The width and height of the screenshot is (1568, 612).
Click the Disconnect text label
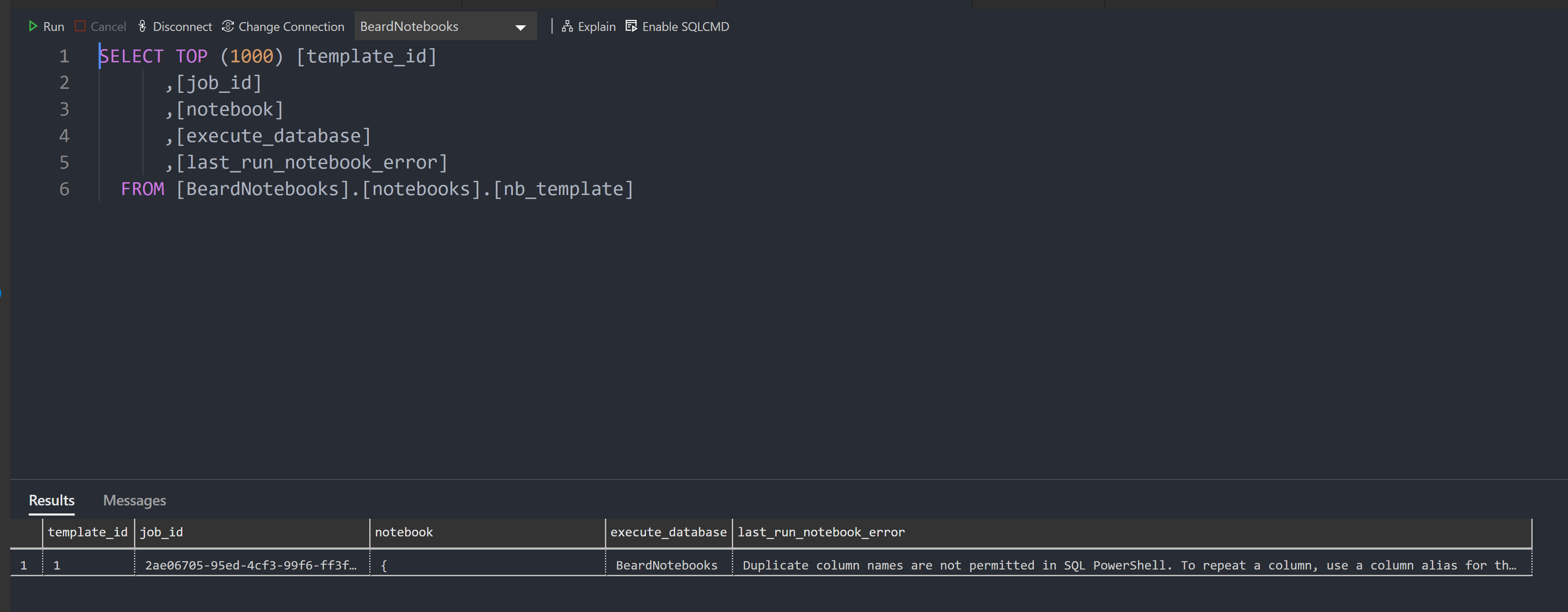click(182, 26)
